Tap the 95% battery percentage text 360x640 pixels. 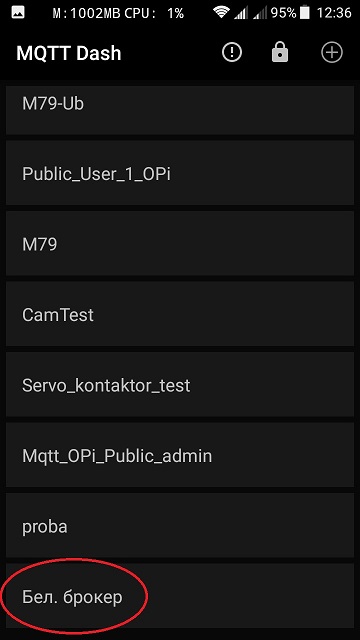(x=283, y=13)
